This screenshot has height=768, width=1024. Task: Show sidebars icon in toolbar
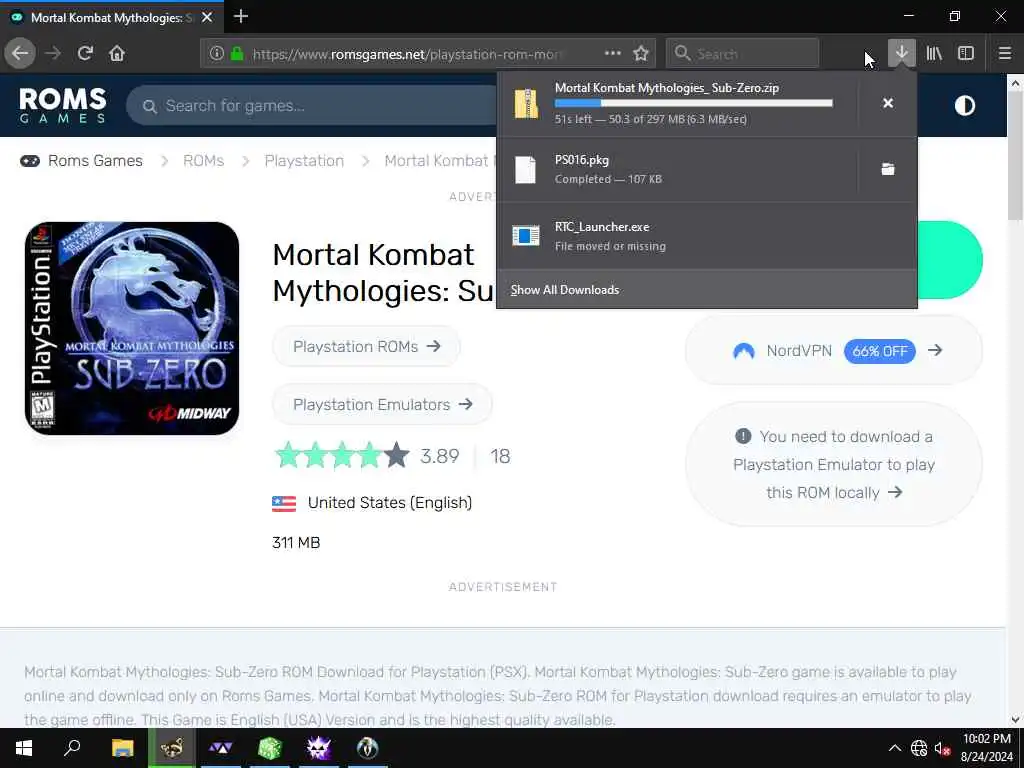[966, 54]
